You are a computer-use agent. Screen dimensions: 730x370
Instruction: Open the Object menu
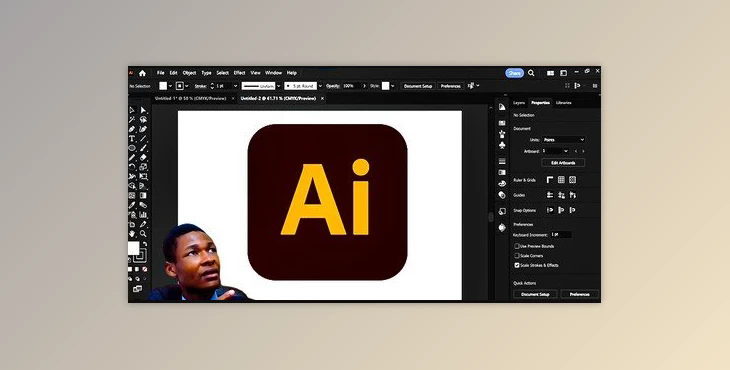point(189,73)
